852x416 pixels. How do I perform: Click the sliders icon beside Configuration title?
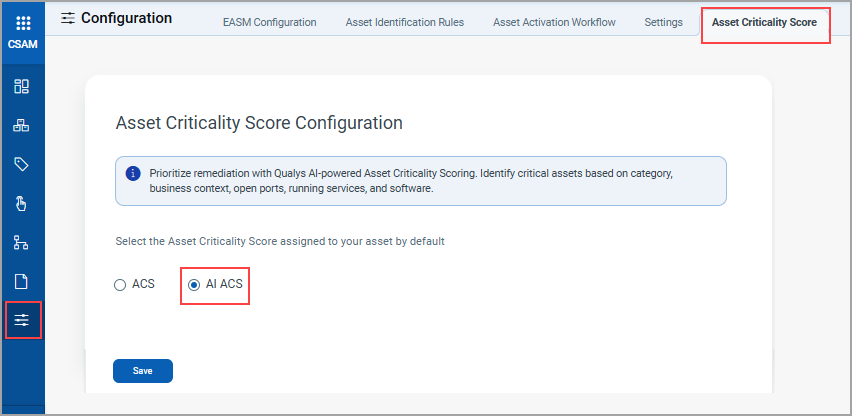pyautogui.click(x=68, y=18)
